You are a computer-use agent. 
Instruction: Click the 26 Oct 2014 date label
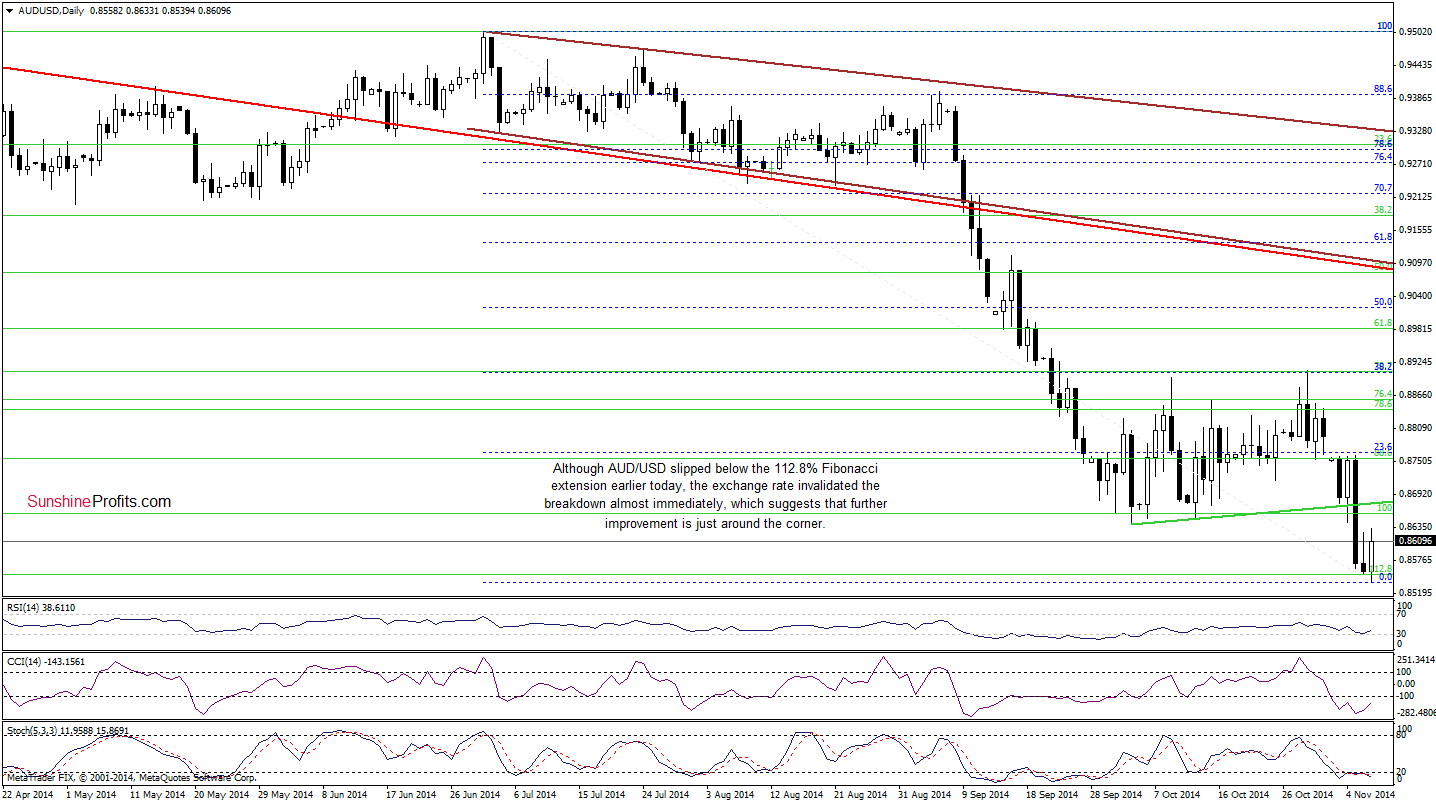(x=1308, y=794)
